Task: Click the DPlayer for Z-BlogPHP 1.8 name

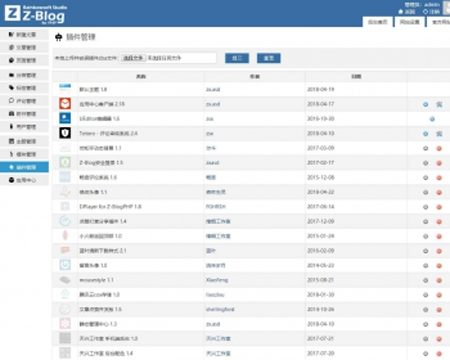Action: (110, 207)
